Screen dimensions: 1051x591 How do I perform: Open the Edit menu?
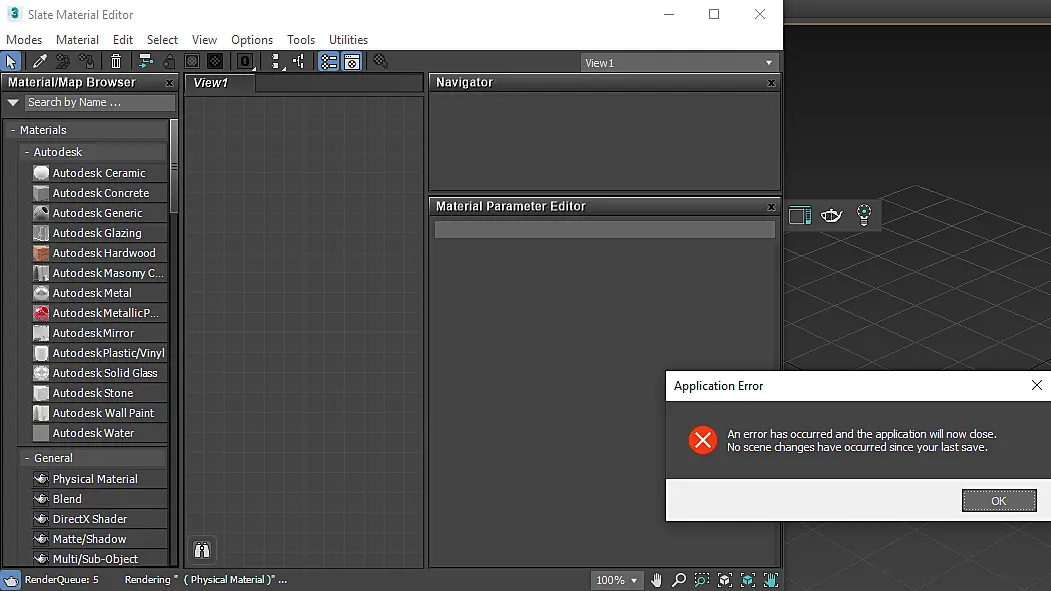click(123, 40)
